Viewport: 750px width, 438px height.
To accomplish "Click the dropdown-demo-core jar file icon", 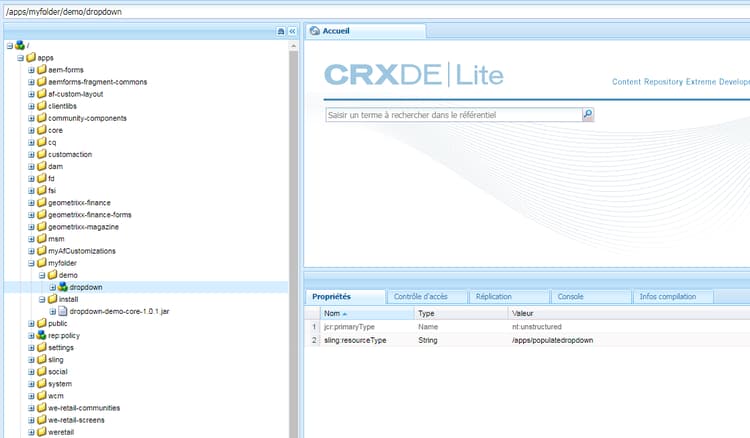I will coord(63,311).
